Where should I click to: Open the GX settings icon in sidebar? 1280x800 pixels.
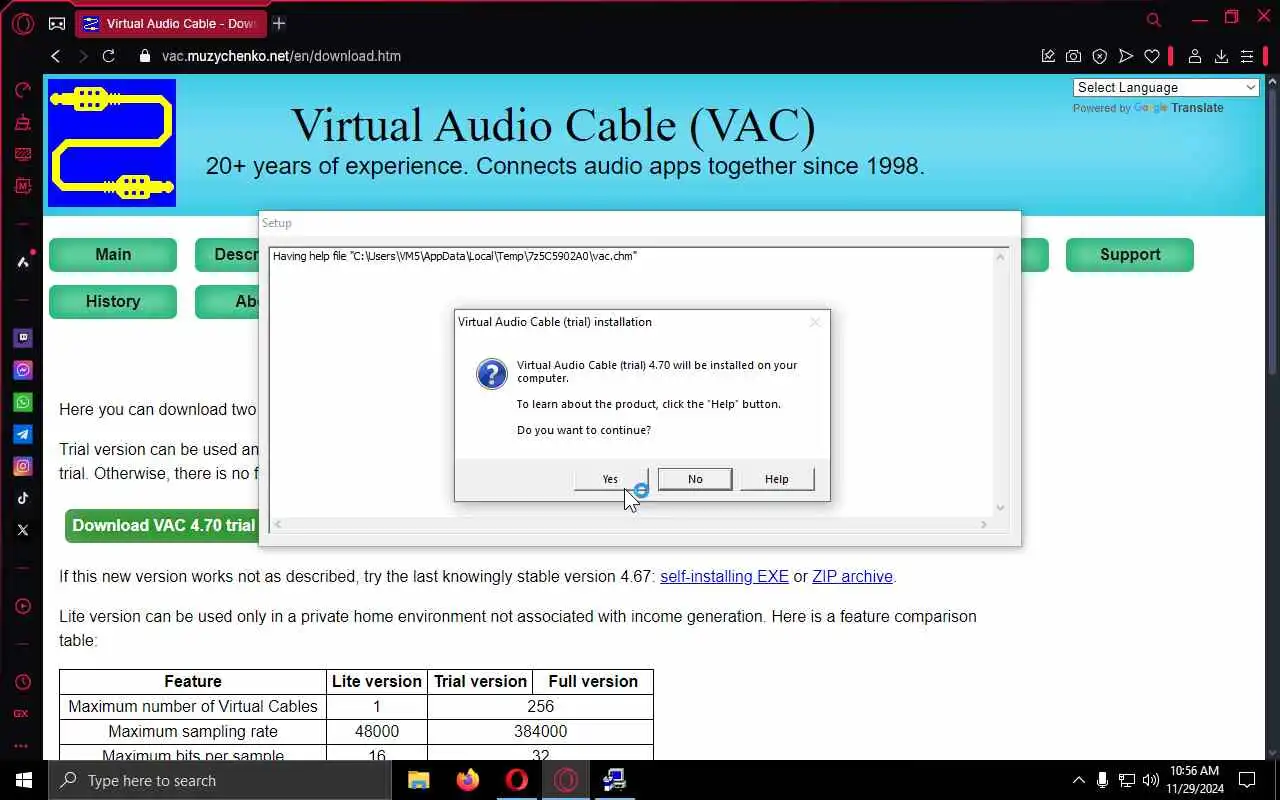pyautogui.click(x=22, y=713)
